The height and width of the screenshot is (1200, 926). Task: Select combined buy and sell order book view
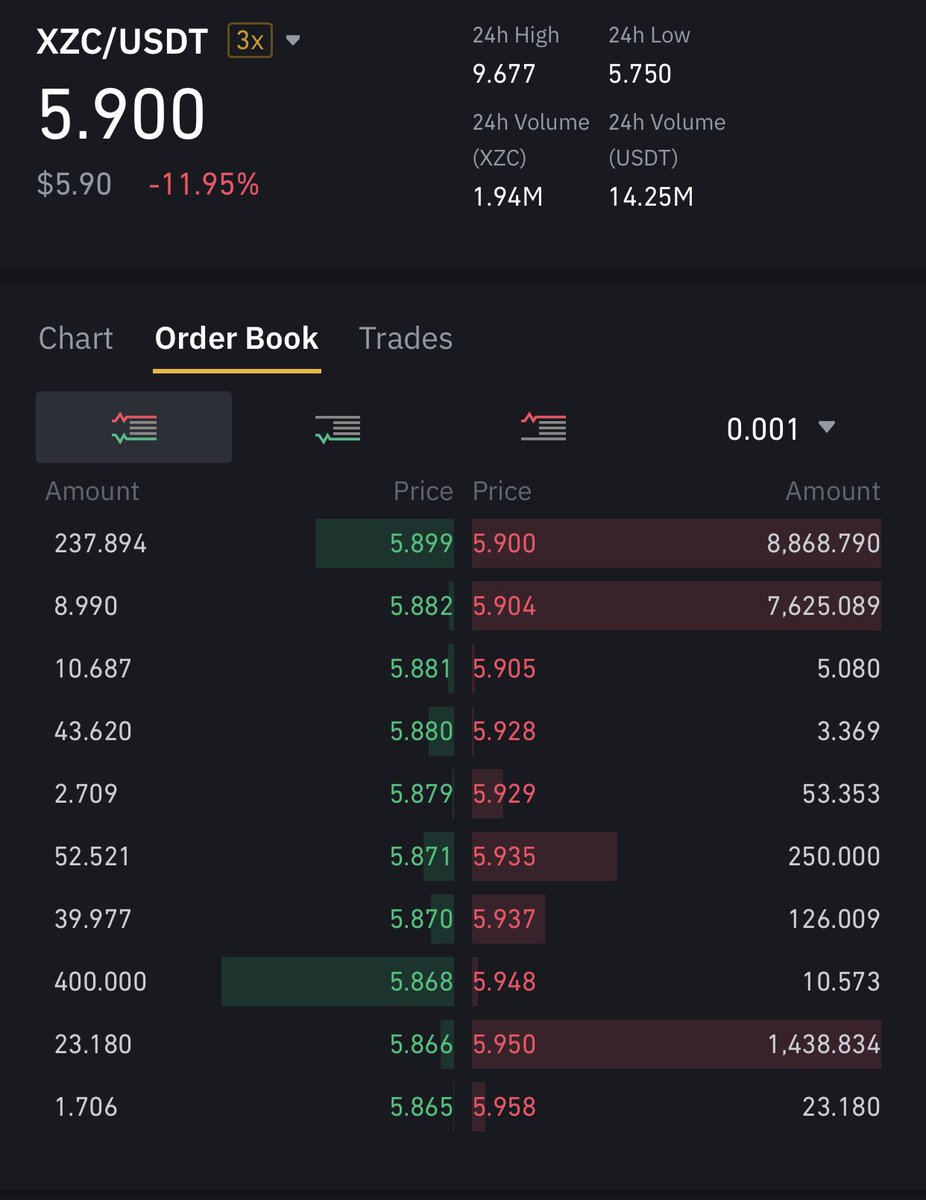[x=134, y=428]
